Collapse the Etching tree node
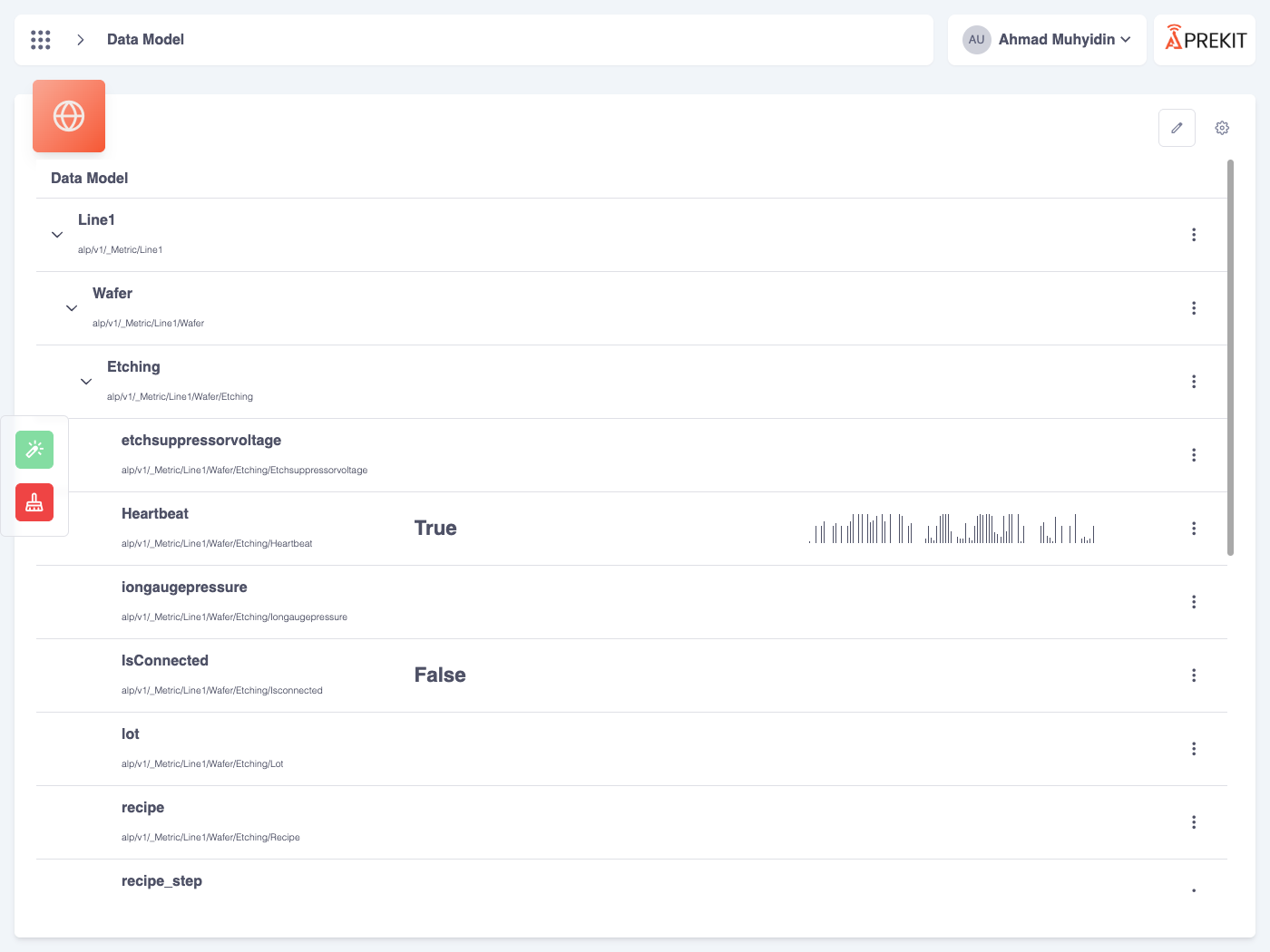The width and height of the screenshot is (1270, 952). tap(86, 382)
